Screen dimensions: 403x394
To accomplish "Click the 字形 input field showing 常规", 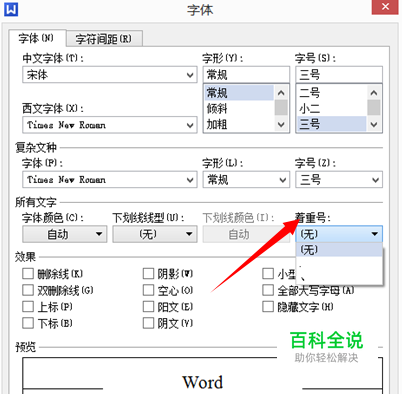I will (246, 75).
